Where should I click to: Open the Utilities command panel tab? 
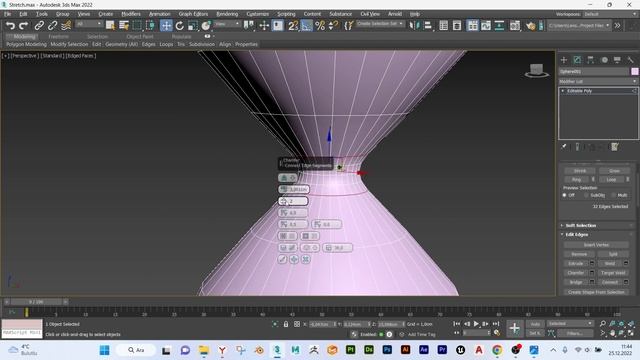pyautogui.click(x=631, y=60)
